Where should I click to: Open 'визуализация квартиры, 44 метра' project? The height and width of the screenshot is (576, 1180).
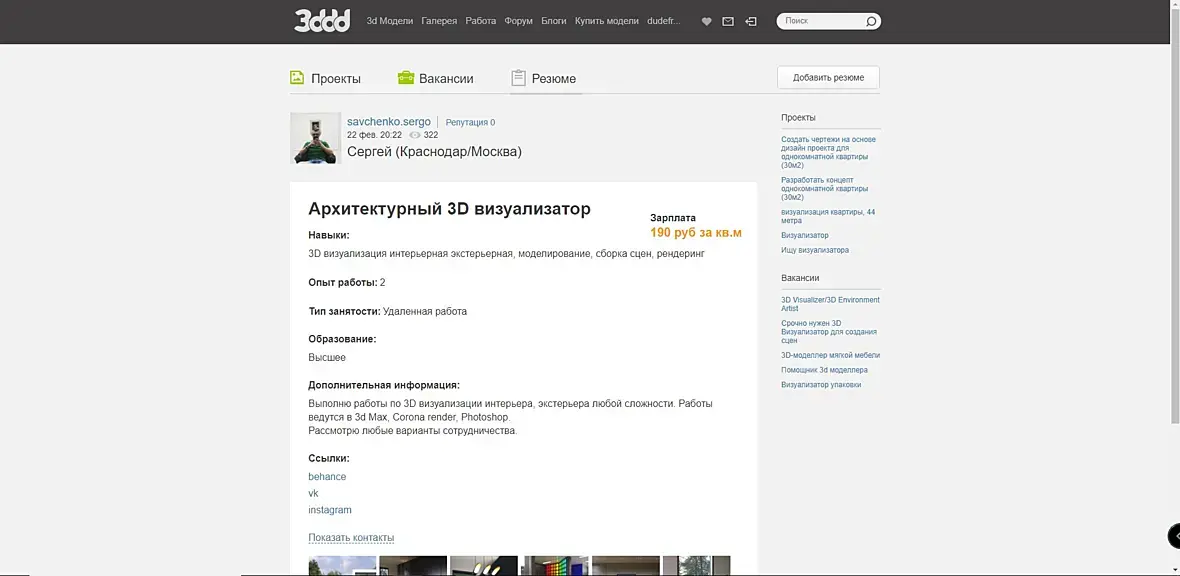point(828,216)
